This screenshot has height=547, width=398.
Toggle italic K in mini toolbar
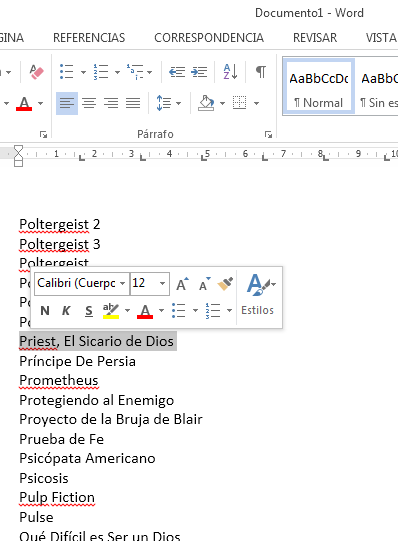click(x=66, y=310)
